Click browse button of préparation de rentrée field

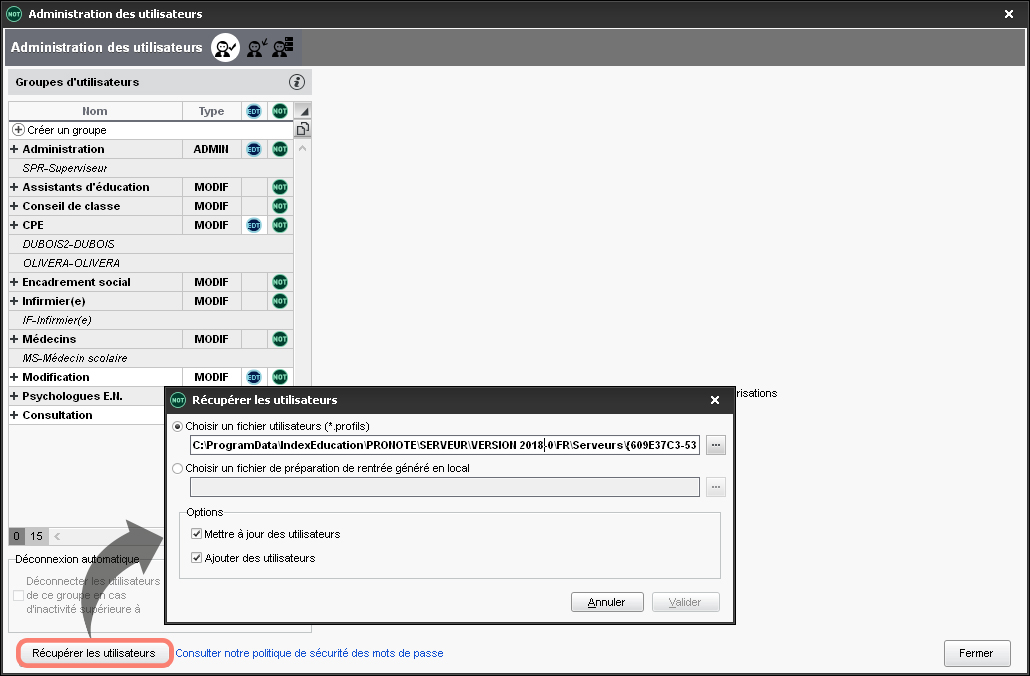716,487
